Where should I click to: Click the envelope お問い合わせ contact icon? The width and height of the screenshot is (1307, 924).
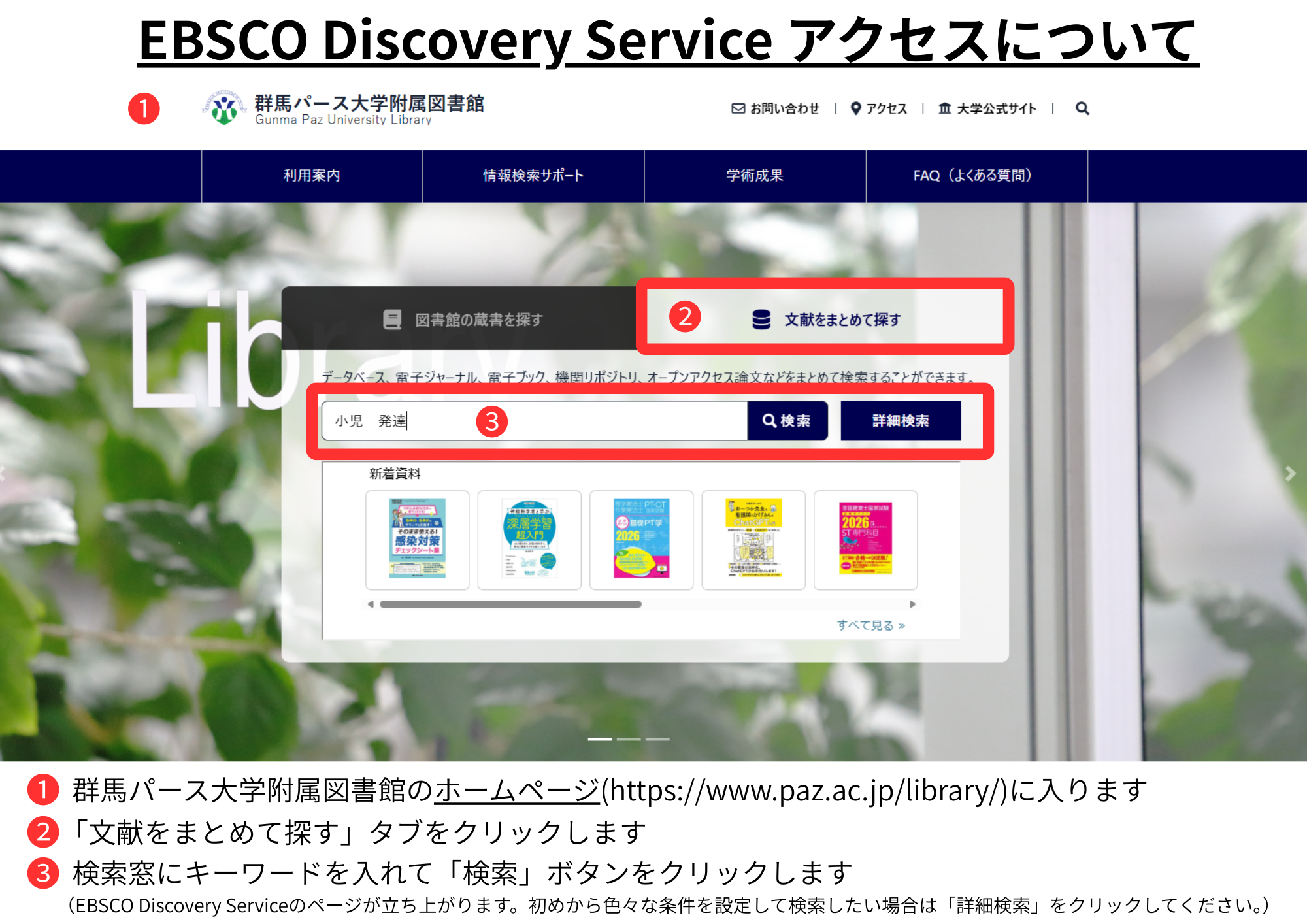click(738, 108)
